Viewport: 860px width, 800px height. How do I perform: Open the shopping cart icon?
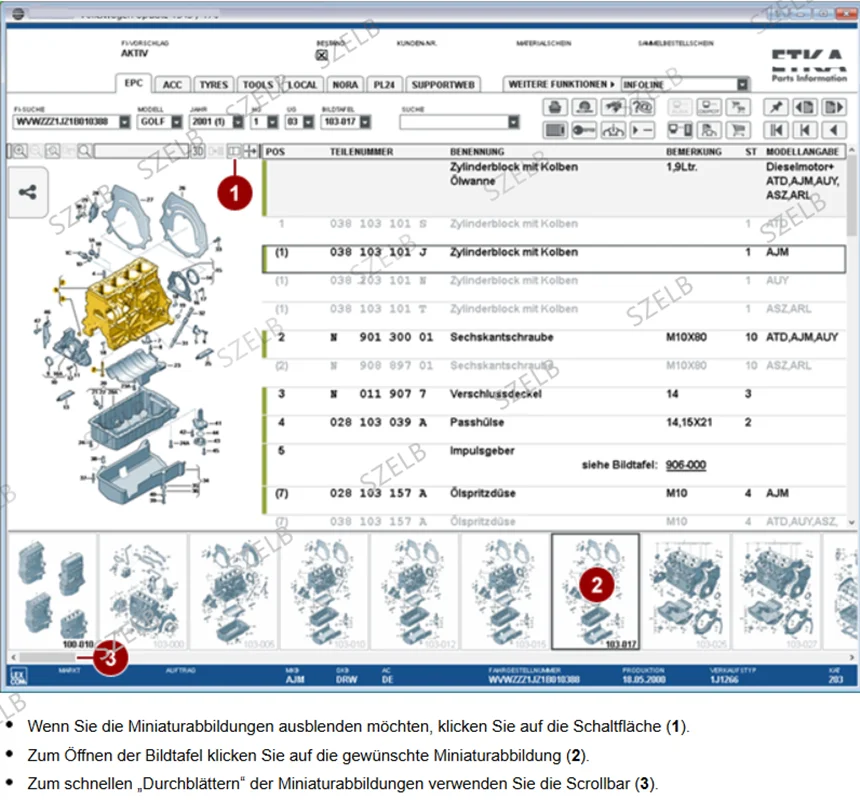pyautogui.click(x=738, y=130)
